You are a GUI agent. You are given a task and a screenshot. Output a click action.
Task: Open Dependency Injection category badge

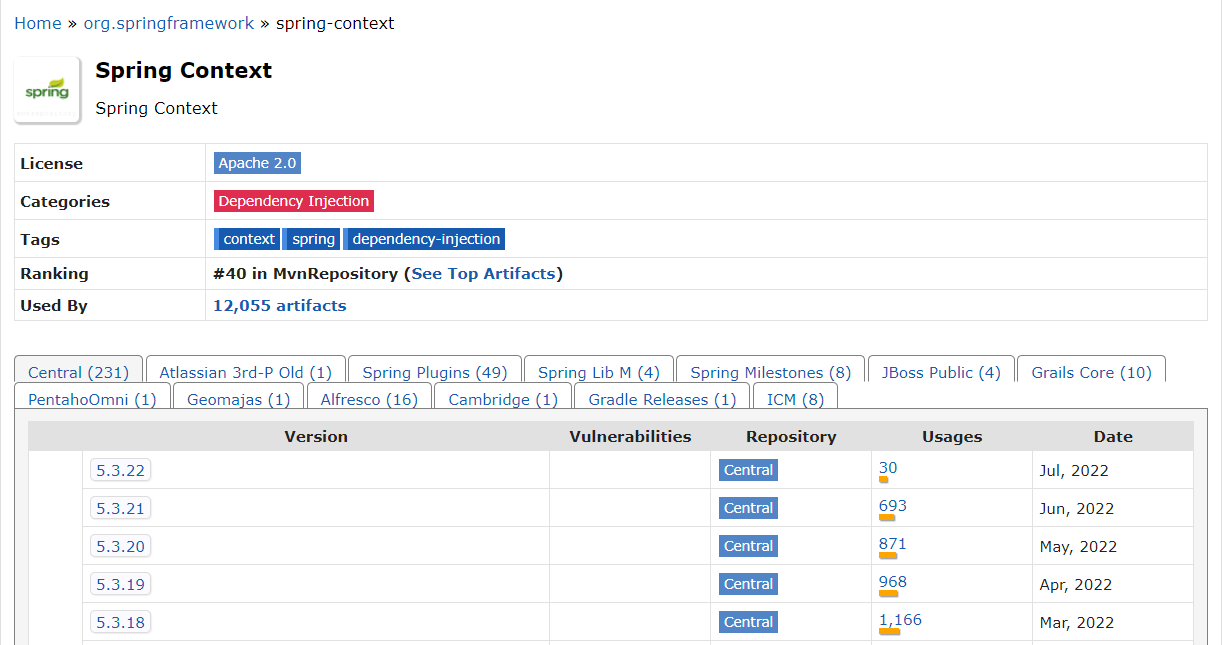pos(294,201)
